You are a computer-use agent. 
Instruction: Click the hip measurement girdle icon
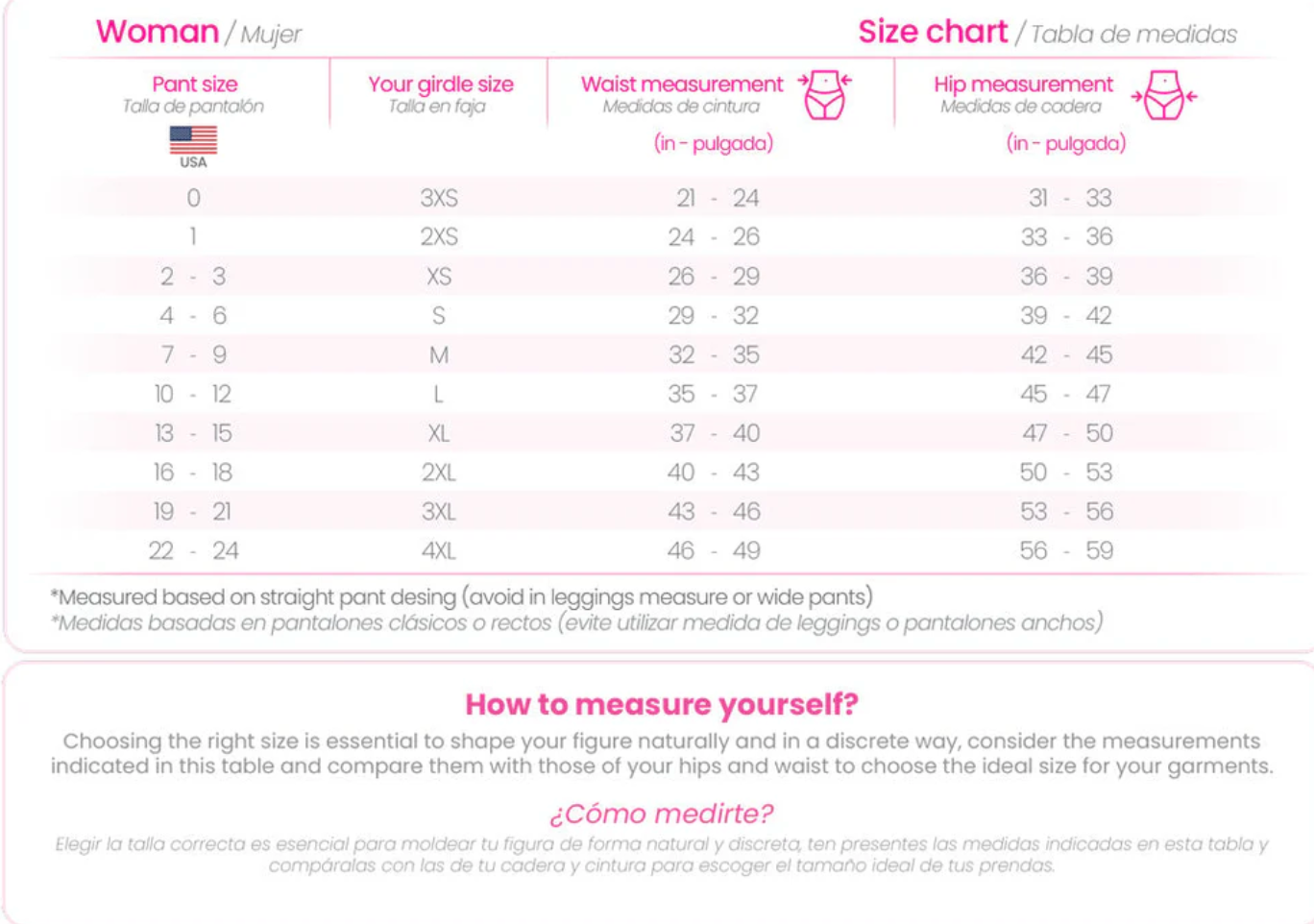click(1164, 95)
